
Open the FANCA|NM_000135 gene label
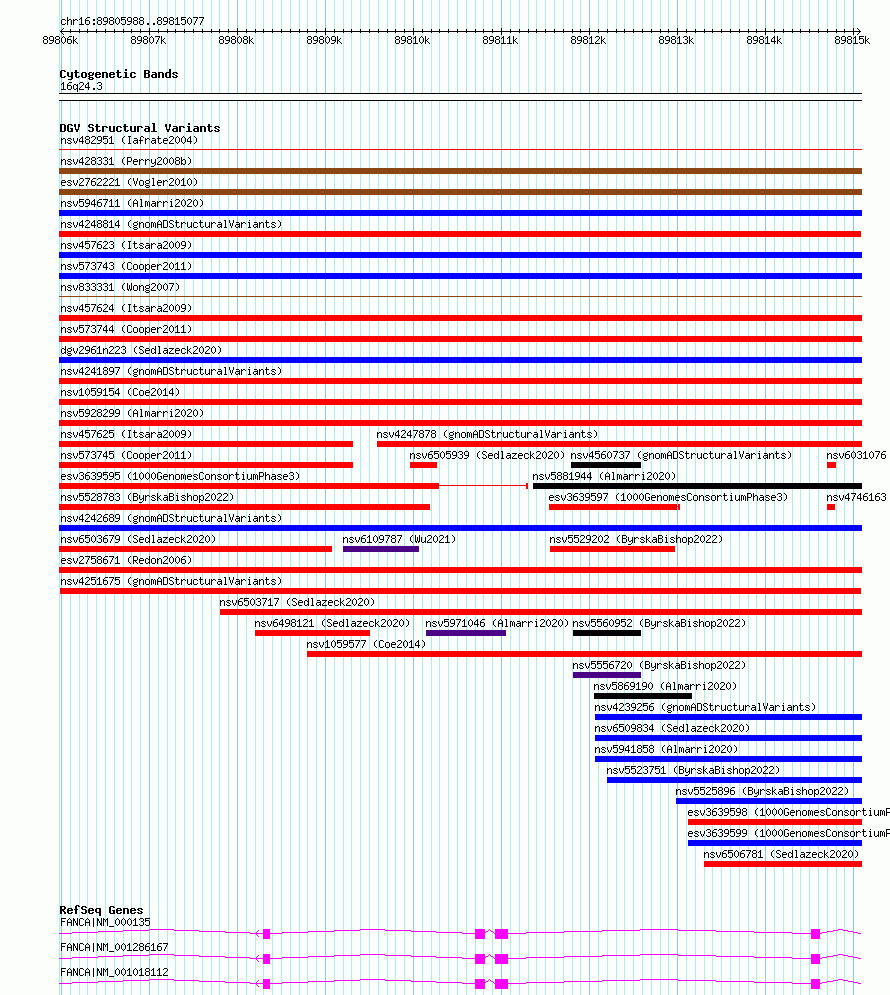(x=105, y=921)
